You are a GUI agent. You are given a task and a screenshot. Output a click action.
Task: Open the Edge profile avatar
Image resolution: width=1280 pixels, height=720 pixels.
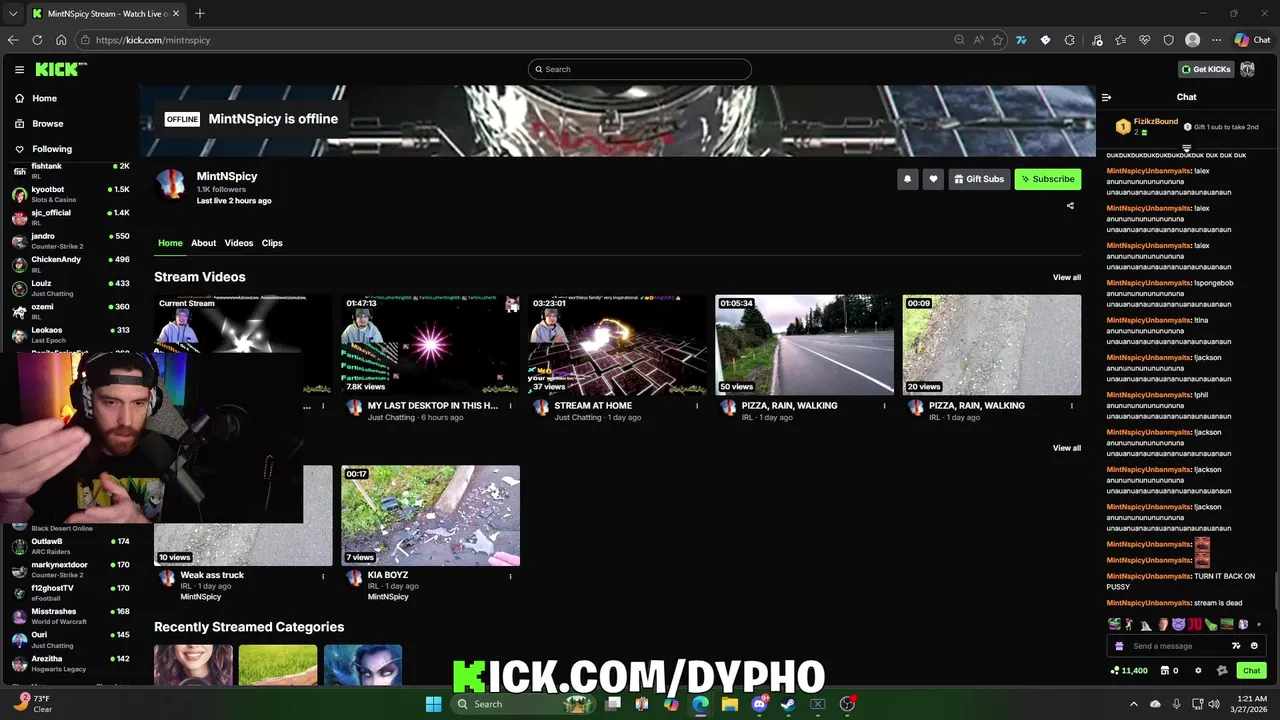coord(1192,40)
